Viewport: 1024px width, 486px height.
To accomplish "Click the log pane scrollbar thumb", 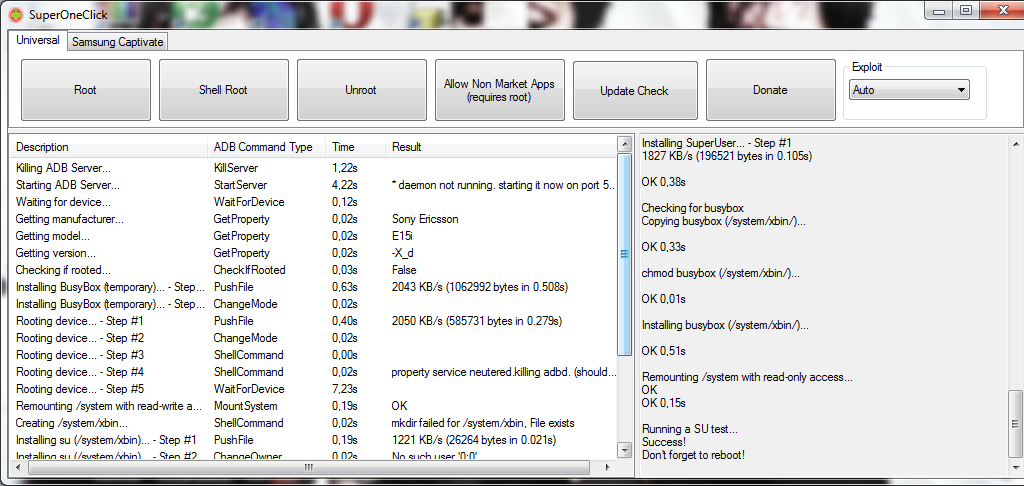I will 1016,423.
